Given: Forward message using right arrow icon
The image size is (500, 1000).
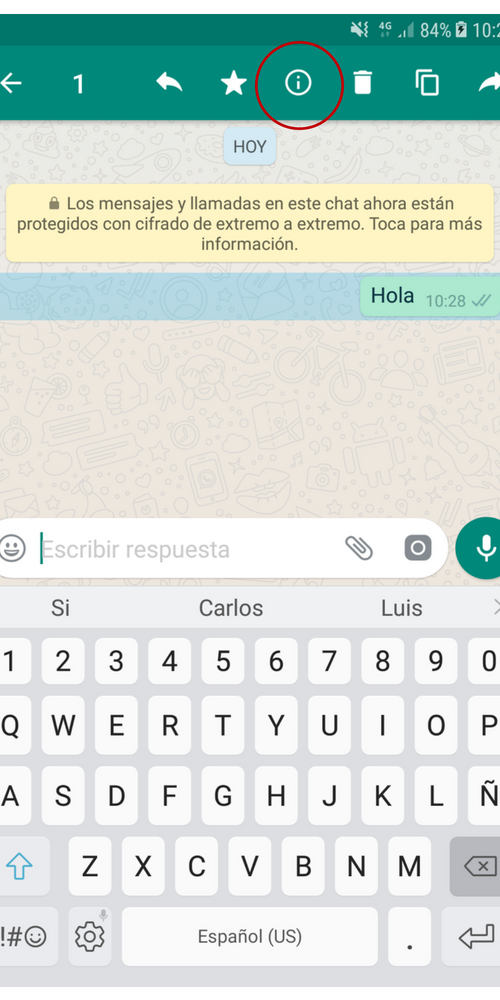Looking at the screenshot, I should pyautogui.click(x=489, y=82).
